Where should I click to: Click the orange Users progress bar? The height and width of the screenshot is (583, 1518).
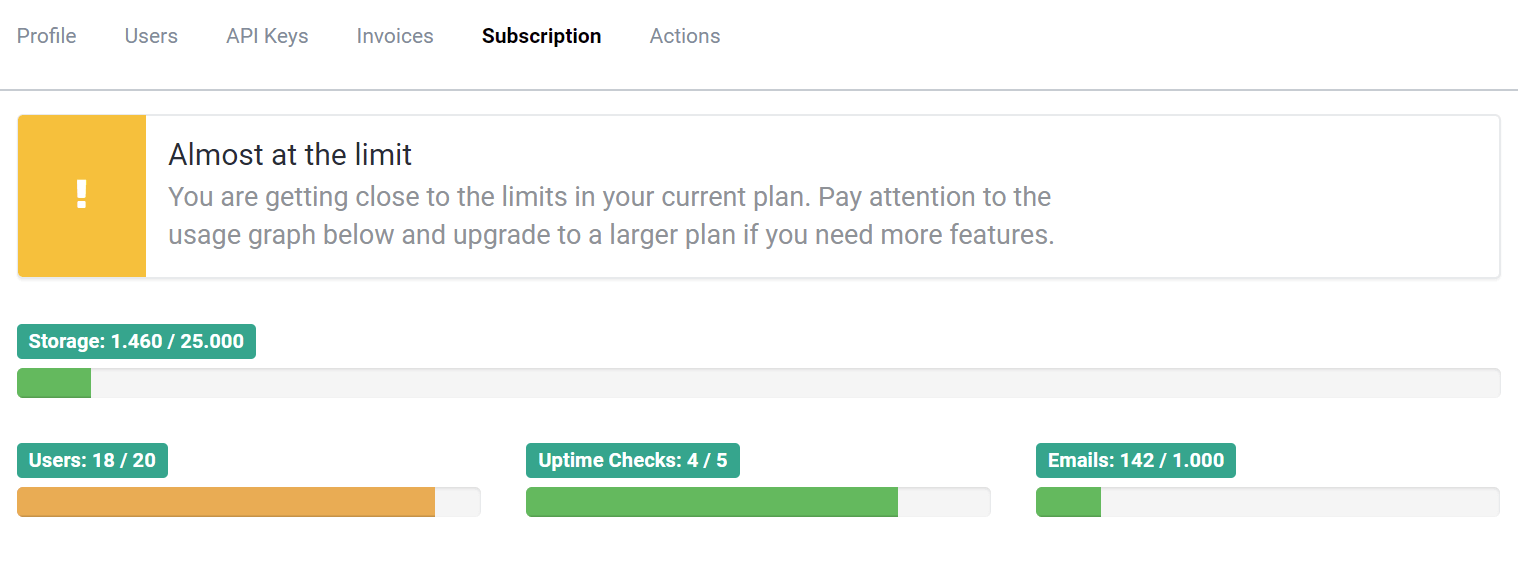coord(226,502)
